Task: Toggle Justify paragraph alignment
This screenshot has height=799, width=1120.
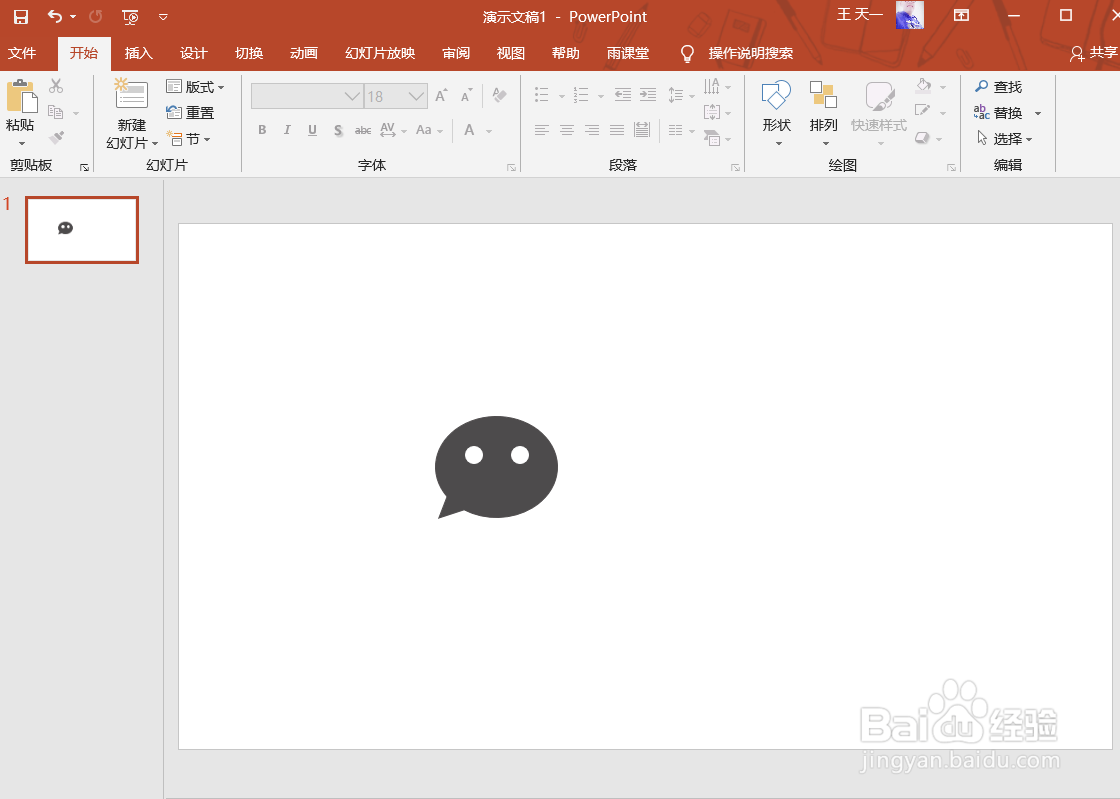Action: [617, 130]
